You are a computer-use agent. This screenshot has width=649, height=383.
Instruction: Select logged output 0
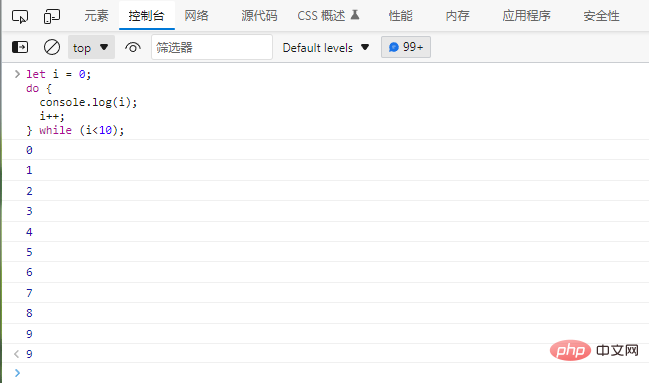(x=29, y=150)
